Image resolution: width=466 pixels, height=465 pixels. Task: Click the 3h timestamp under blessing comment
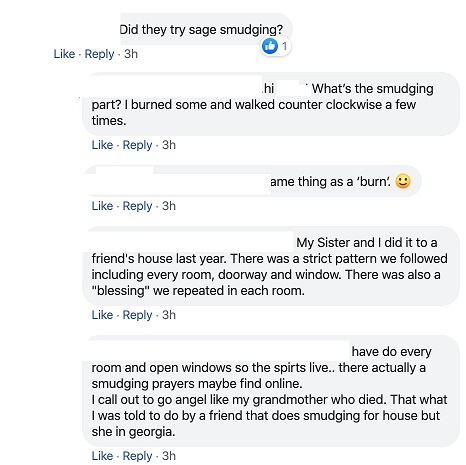coord(169,315)
